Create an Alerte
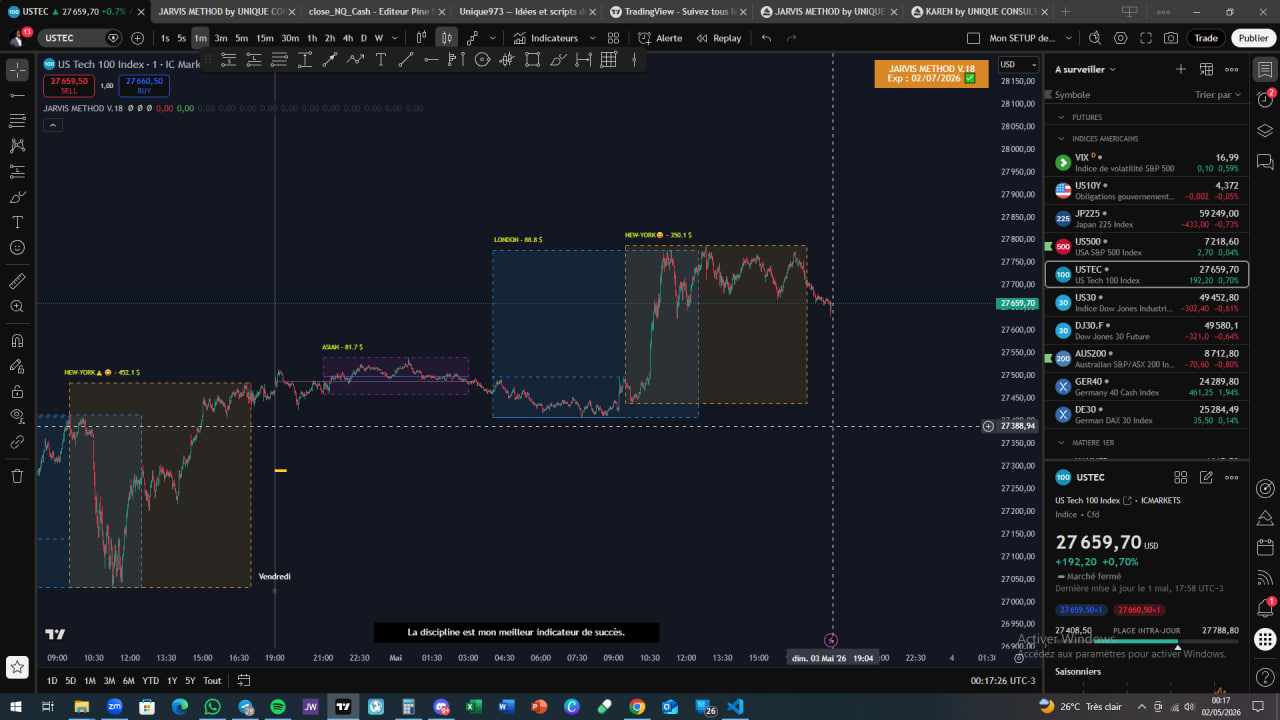 [660, 38]
